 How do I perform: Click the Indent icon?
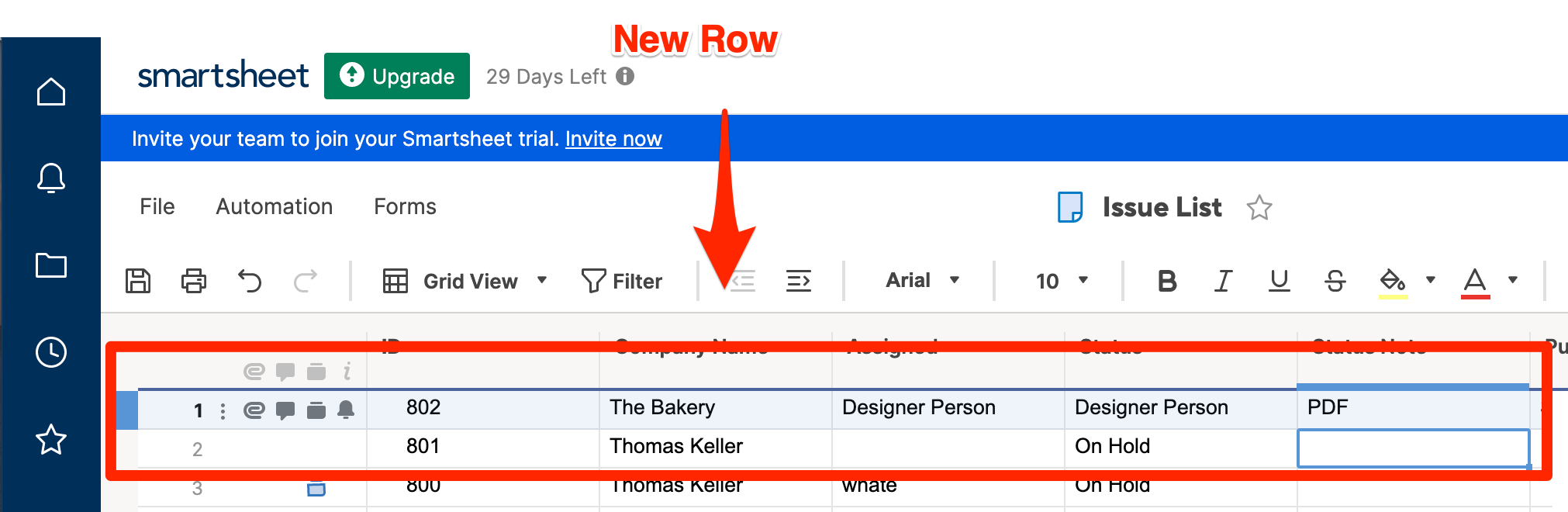(799, 281)
